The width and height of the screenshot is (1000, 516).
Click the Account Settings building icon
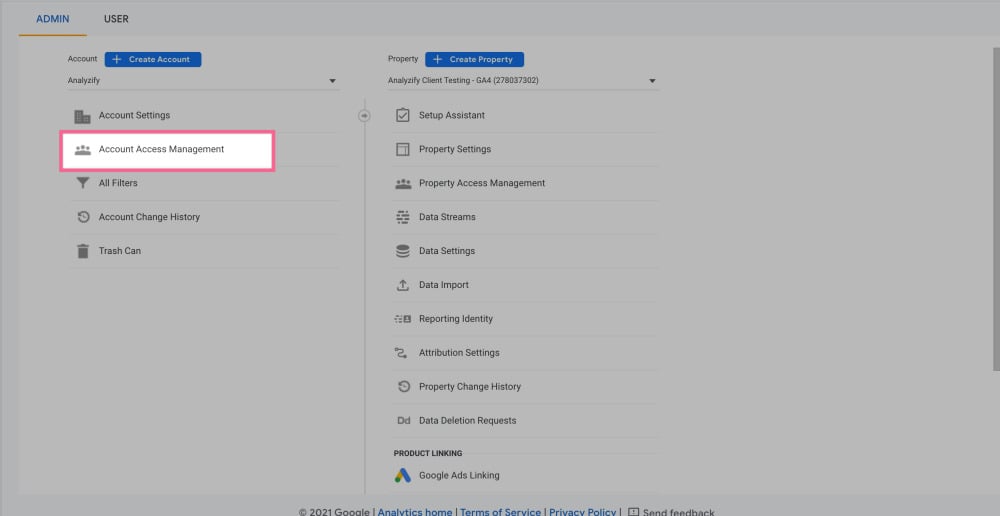pos(83,116)
